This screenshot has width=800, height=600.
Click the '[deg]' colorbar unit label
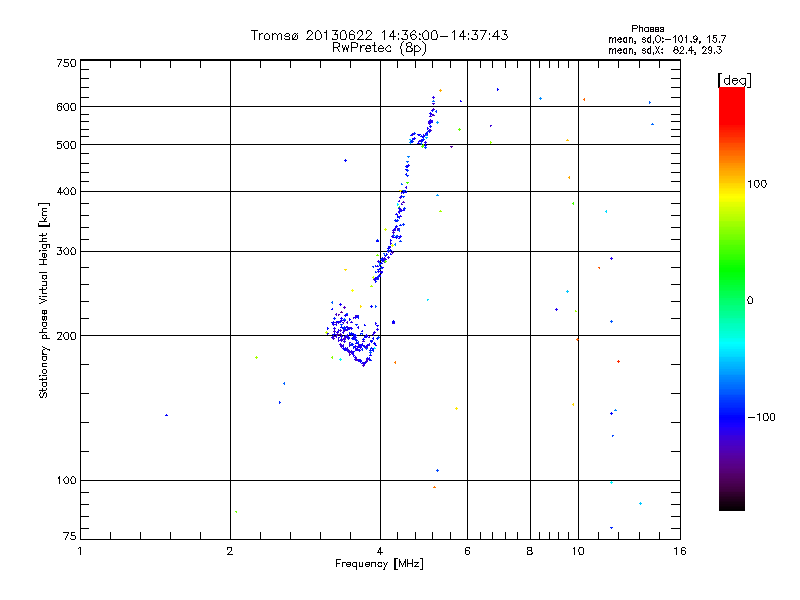(734, 80)
